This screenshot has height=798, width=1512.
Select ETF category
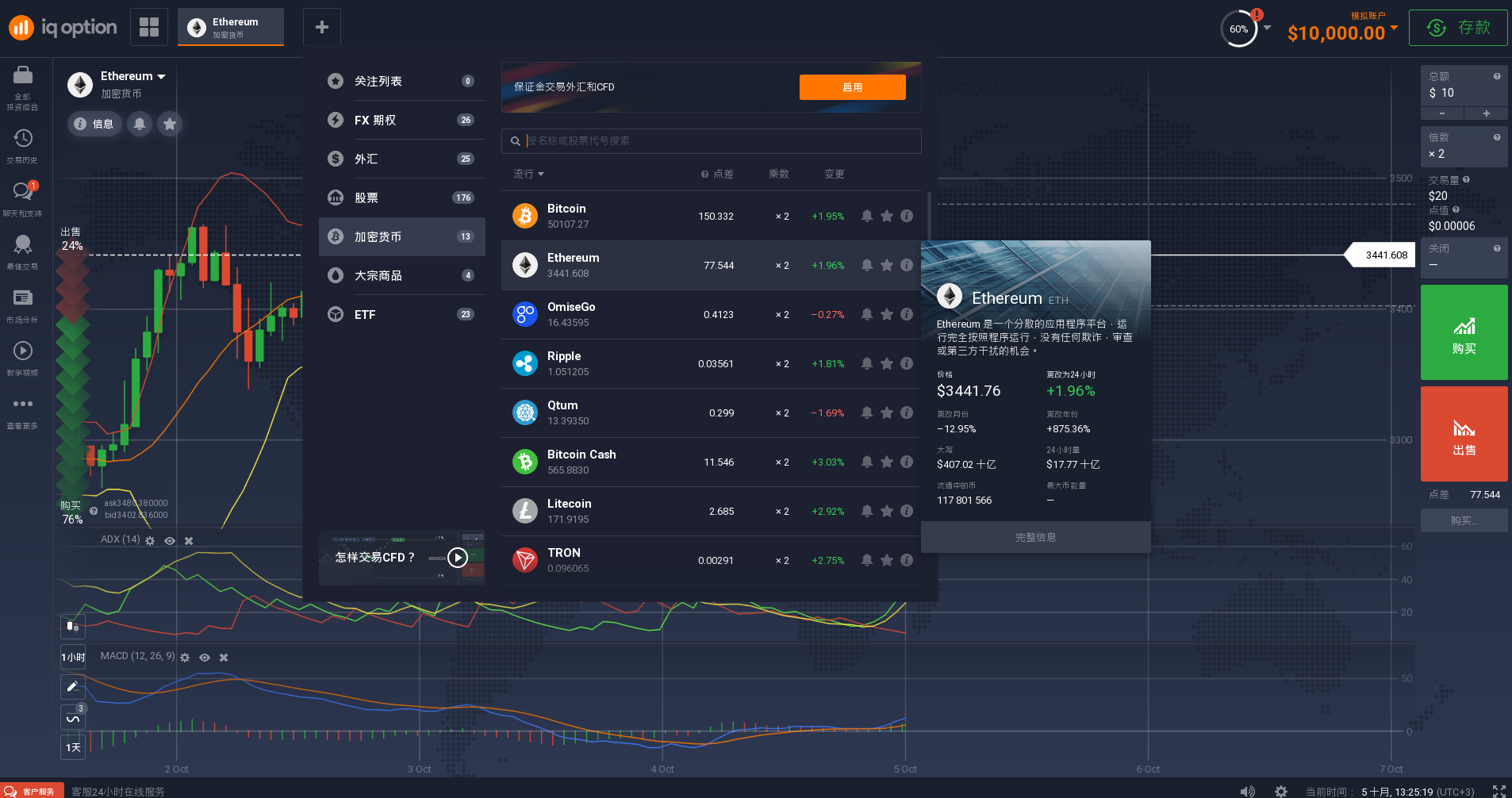[x=402, y=314]
